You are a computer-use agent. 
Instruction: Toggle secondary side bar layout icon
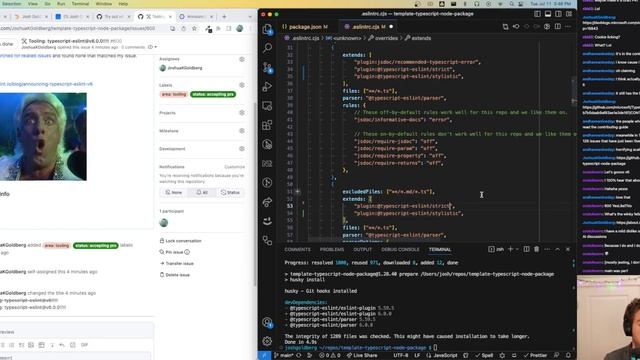558,14
